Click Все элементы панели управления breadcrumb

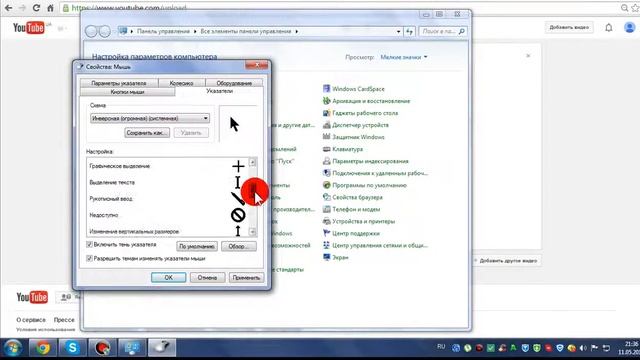coord(246,31)
